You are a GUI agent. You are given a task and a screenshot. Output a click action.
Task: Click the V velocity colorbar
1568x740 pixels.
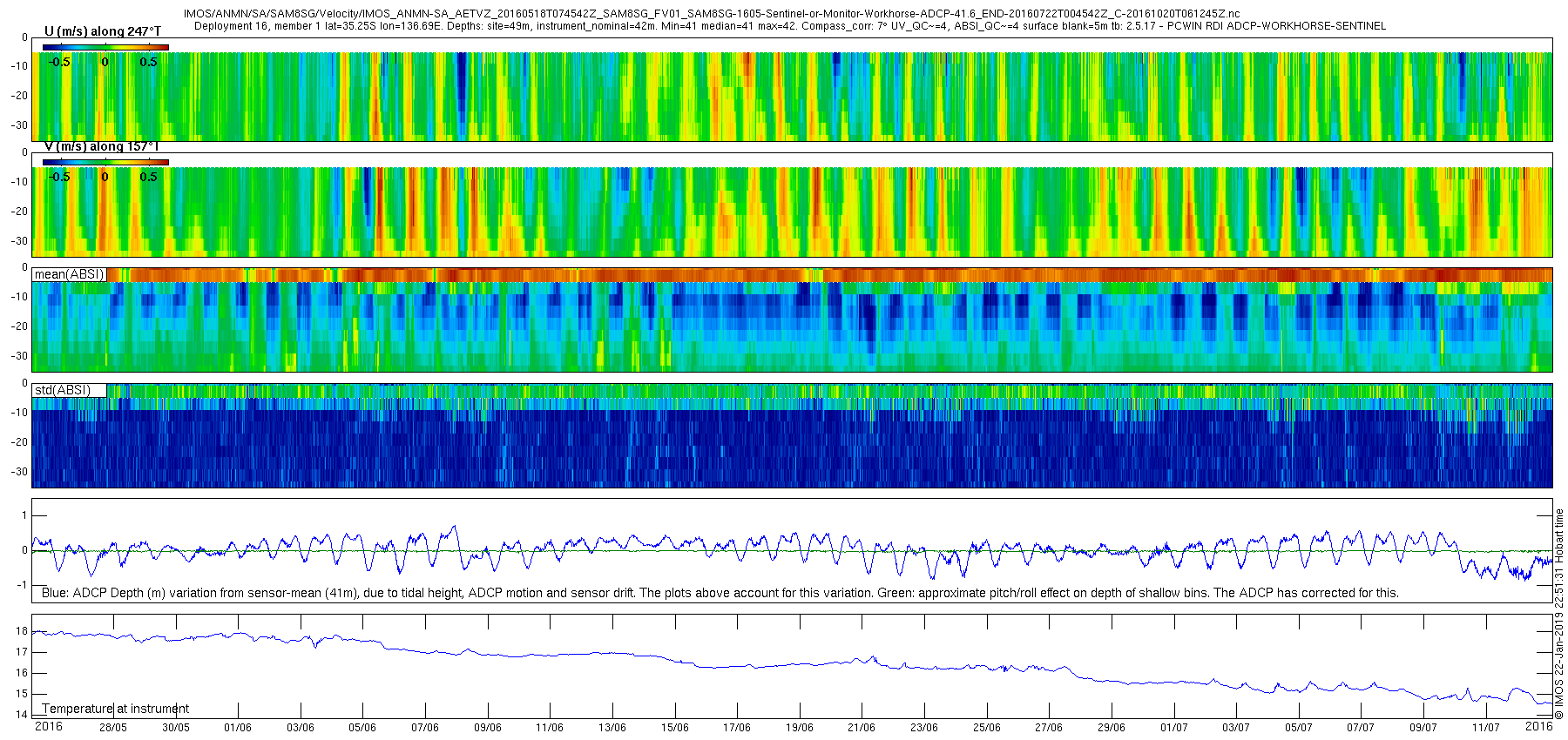105,162
